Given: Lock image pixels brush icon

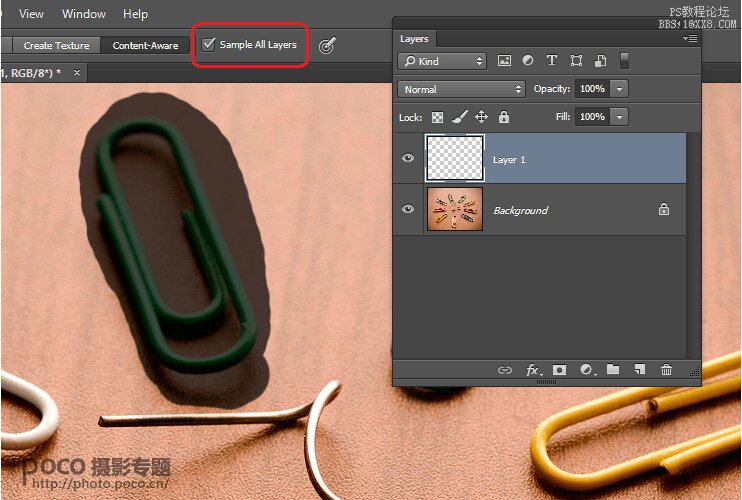Looking at the screenshot, I should 459,117.
